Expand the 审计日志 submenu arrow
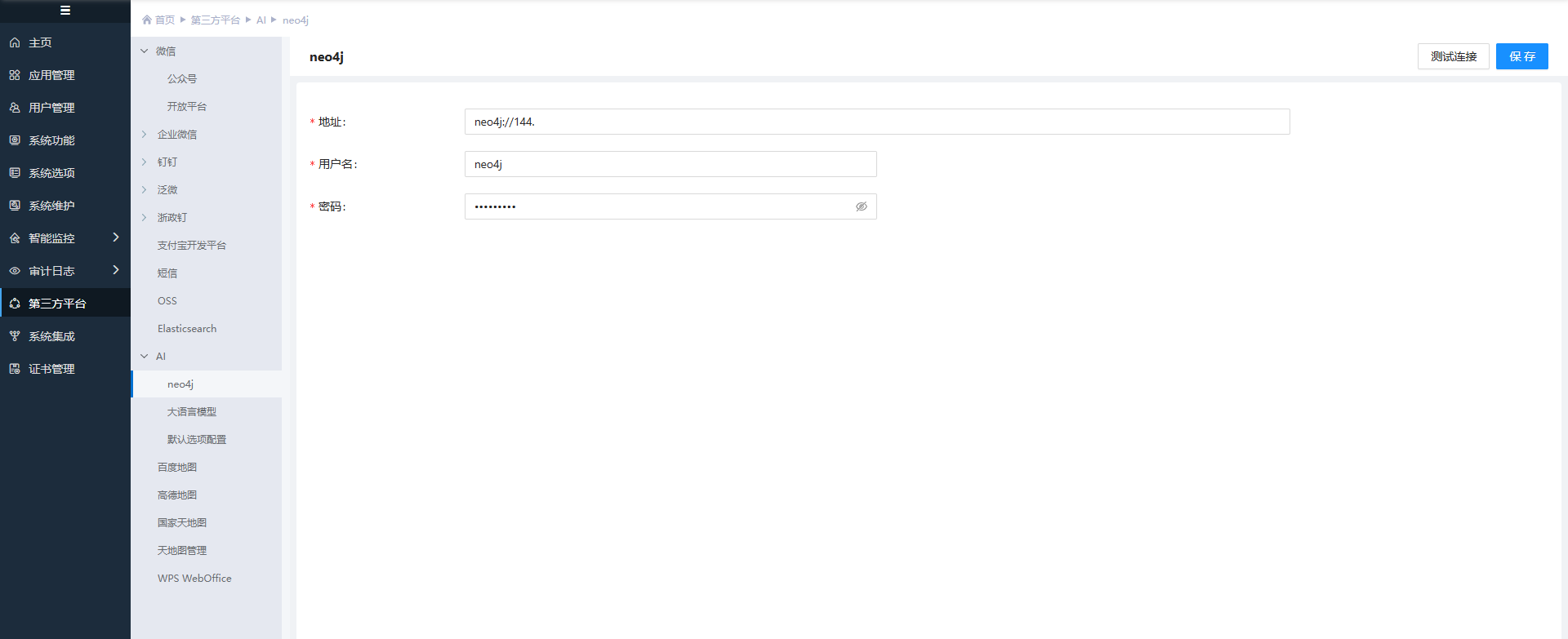This screenshot has width=1568, height=639. point(116,270)
